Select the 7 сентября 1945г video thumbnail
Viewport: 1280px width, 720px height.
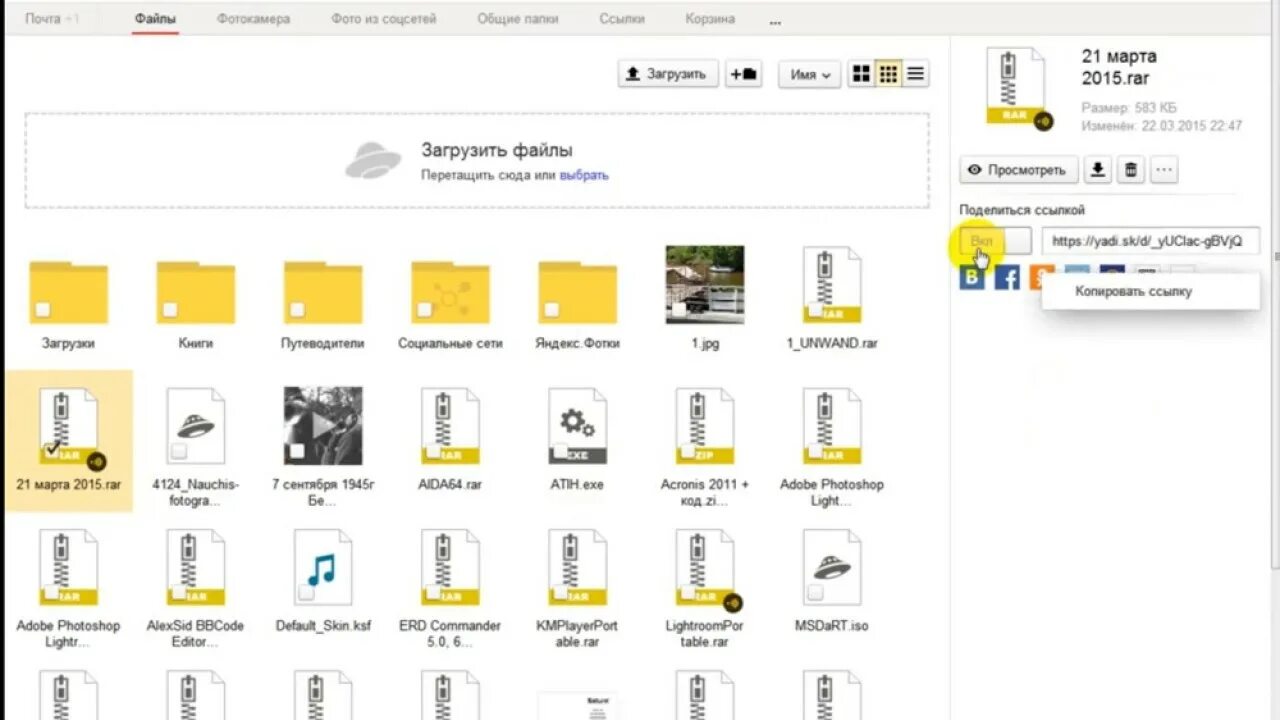point(323,426)
